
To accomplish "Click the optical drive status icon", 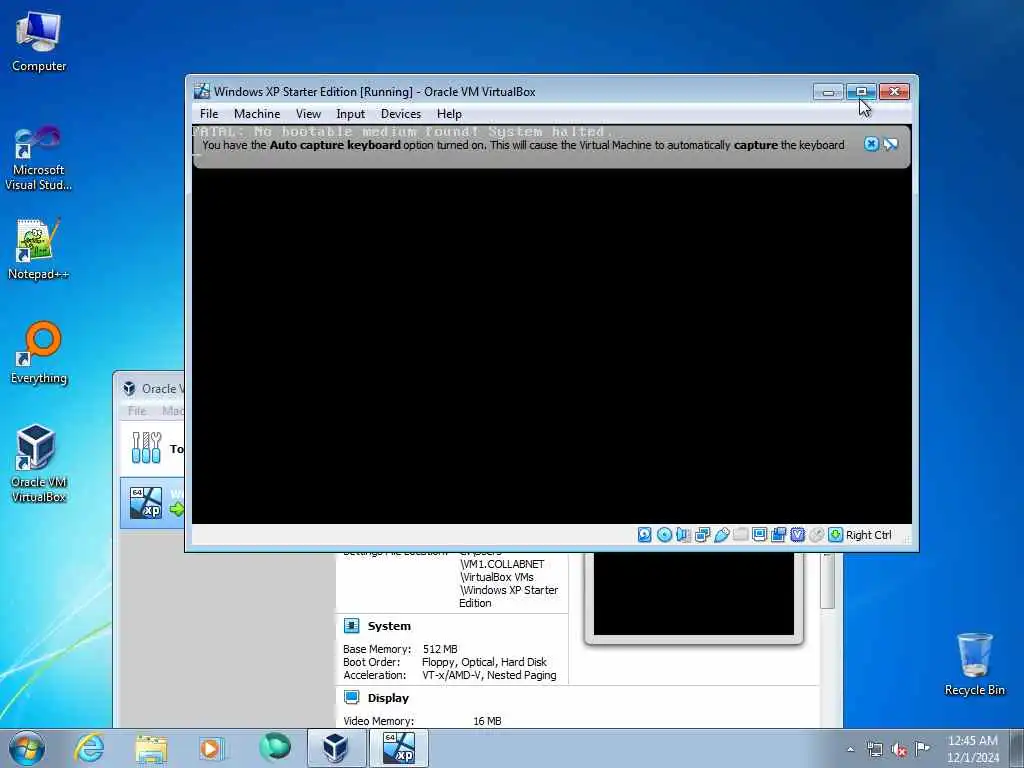I will (664, 535).
